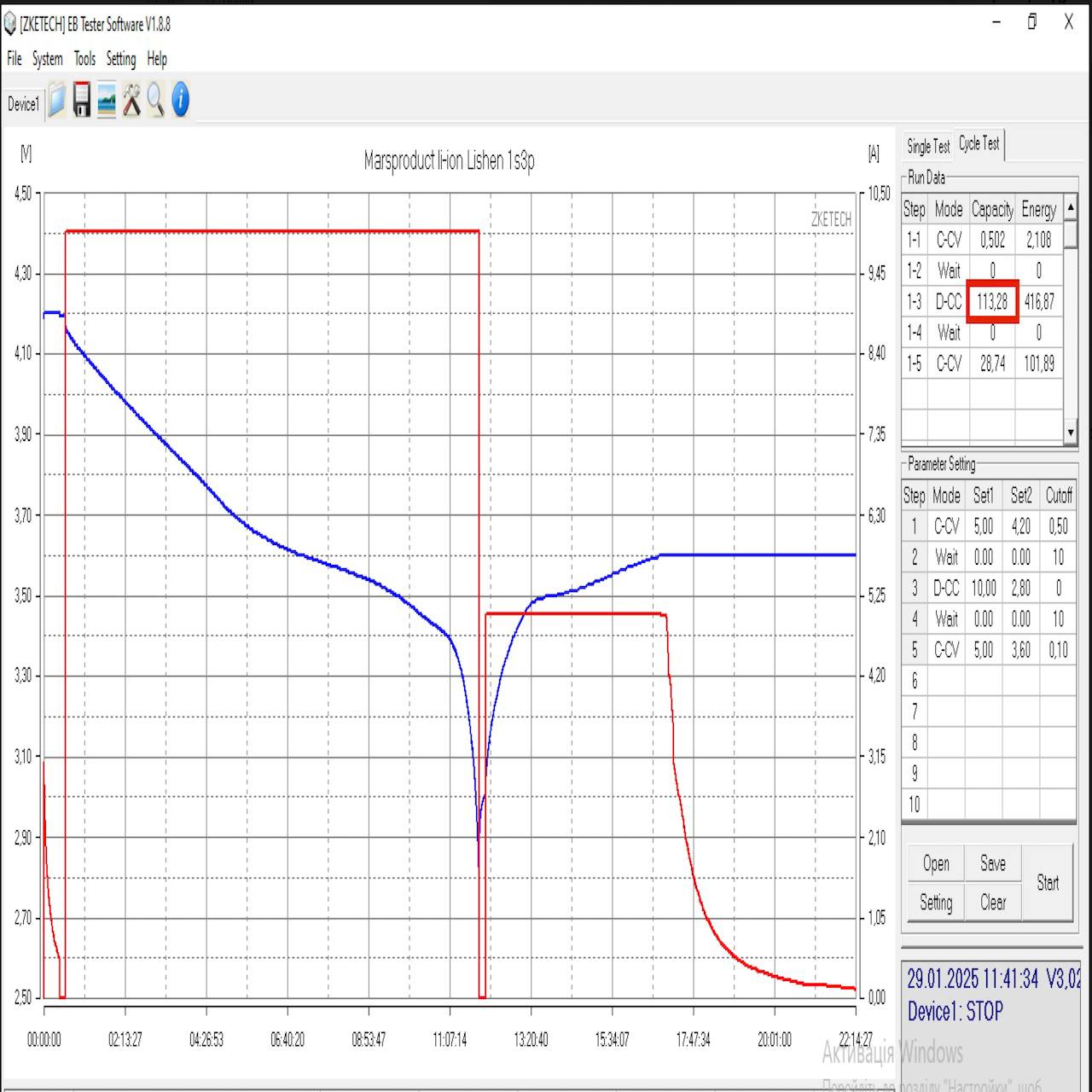
Task: Select the 0,10 Cutoff cell in step 5
Action: [1059, 650]
